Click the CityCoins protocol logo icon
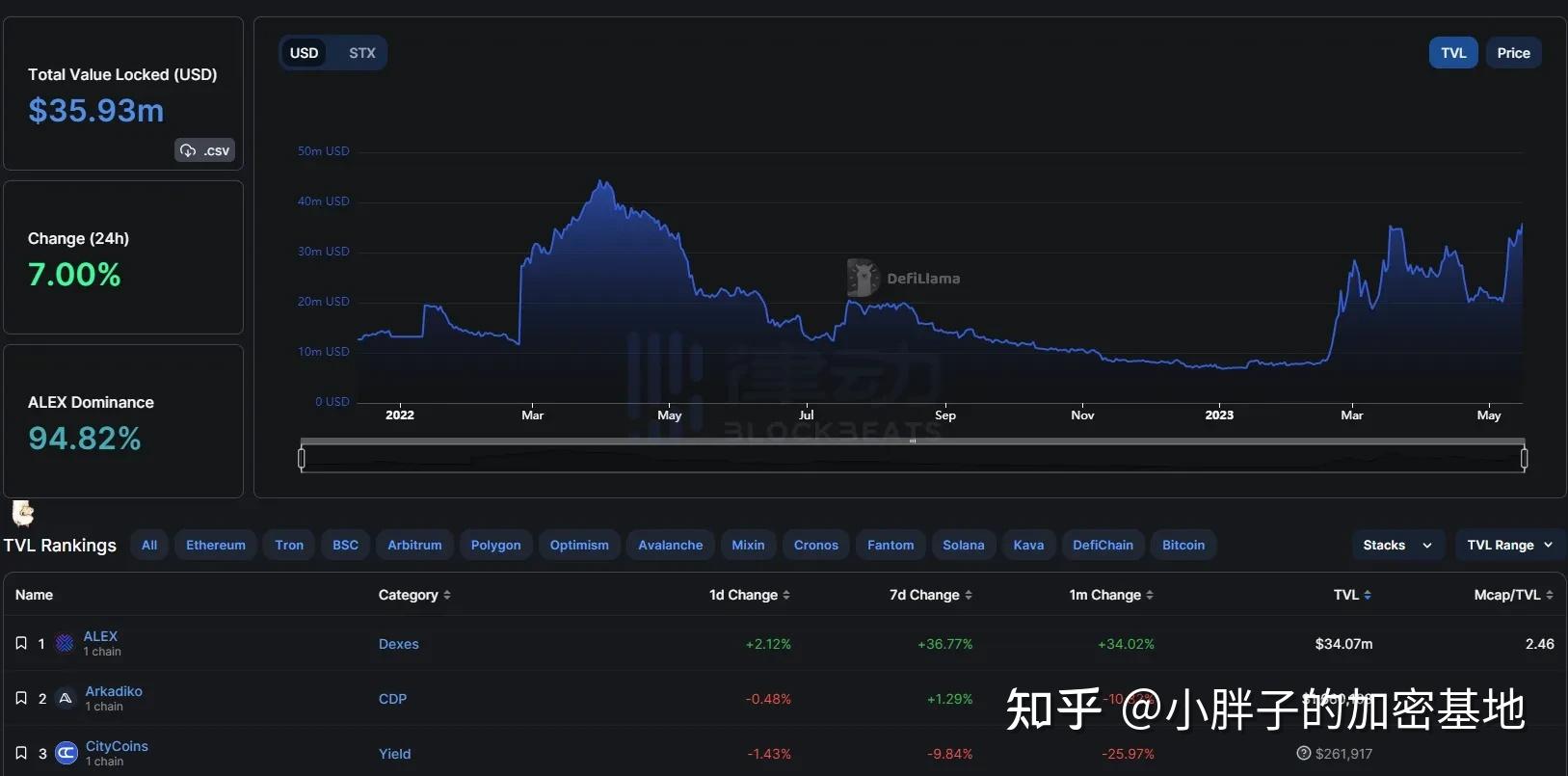This screenshot has width=1568, height=776. pyautogui.click(x=66, y=753)
